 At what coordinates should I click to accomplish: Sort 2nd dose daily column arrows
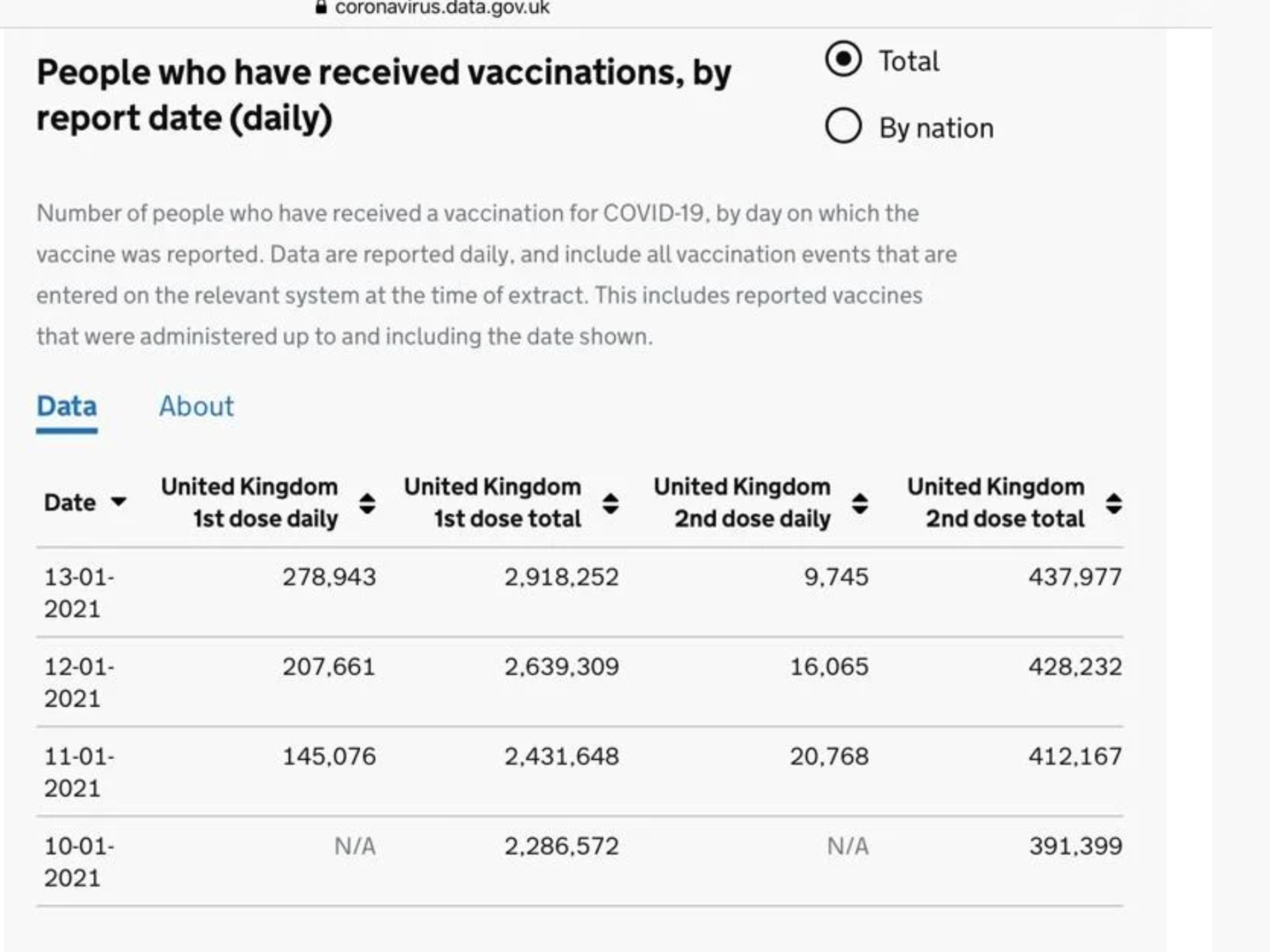(859, 503)
